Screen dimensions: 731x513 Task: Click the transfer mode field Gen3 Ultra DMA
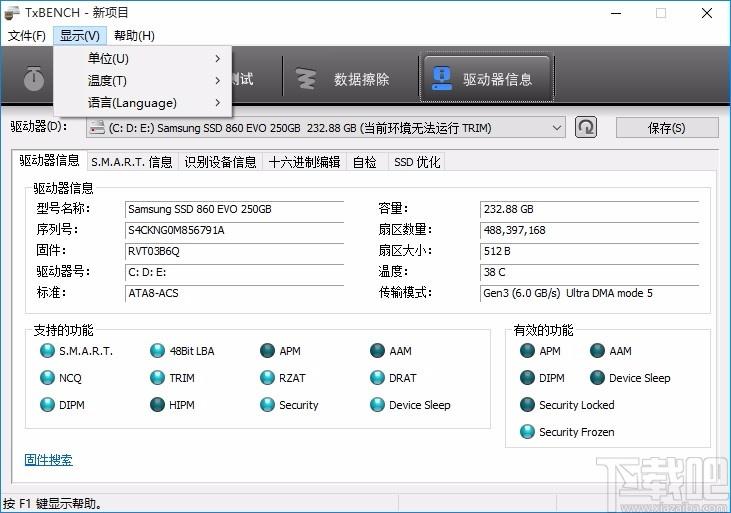click(x=590, y=293)
